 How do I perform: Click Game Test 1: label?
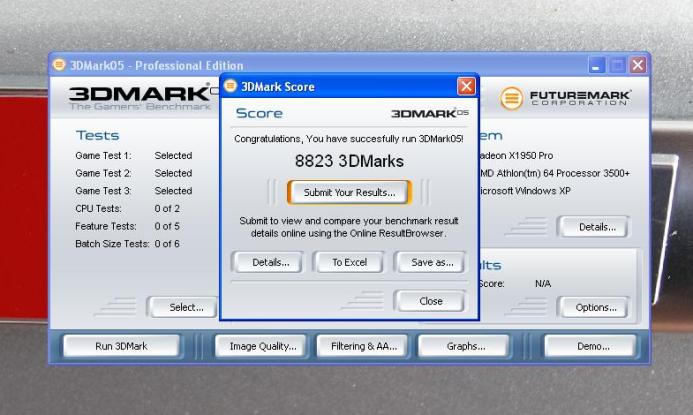[103, 156]
